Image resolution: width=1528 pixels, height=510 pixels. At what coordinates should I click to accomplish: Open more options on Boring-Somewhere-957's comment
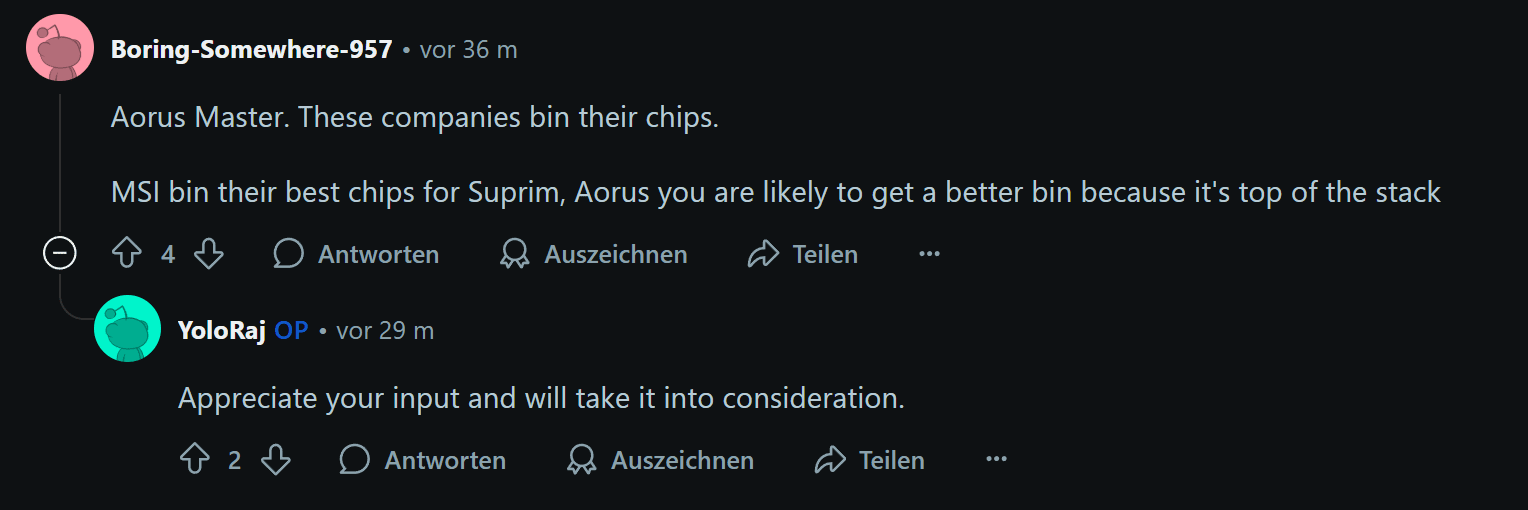click(929, 255)
